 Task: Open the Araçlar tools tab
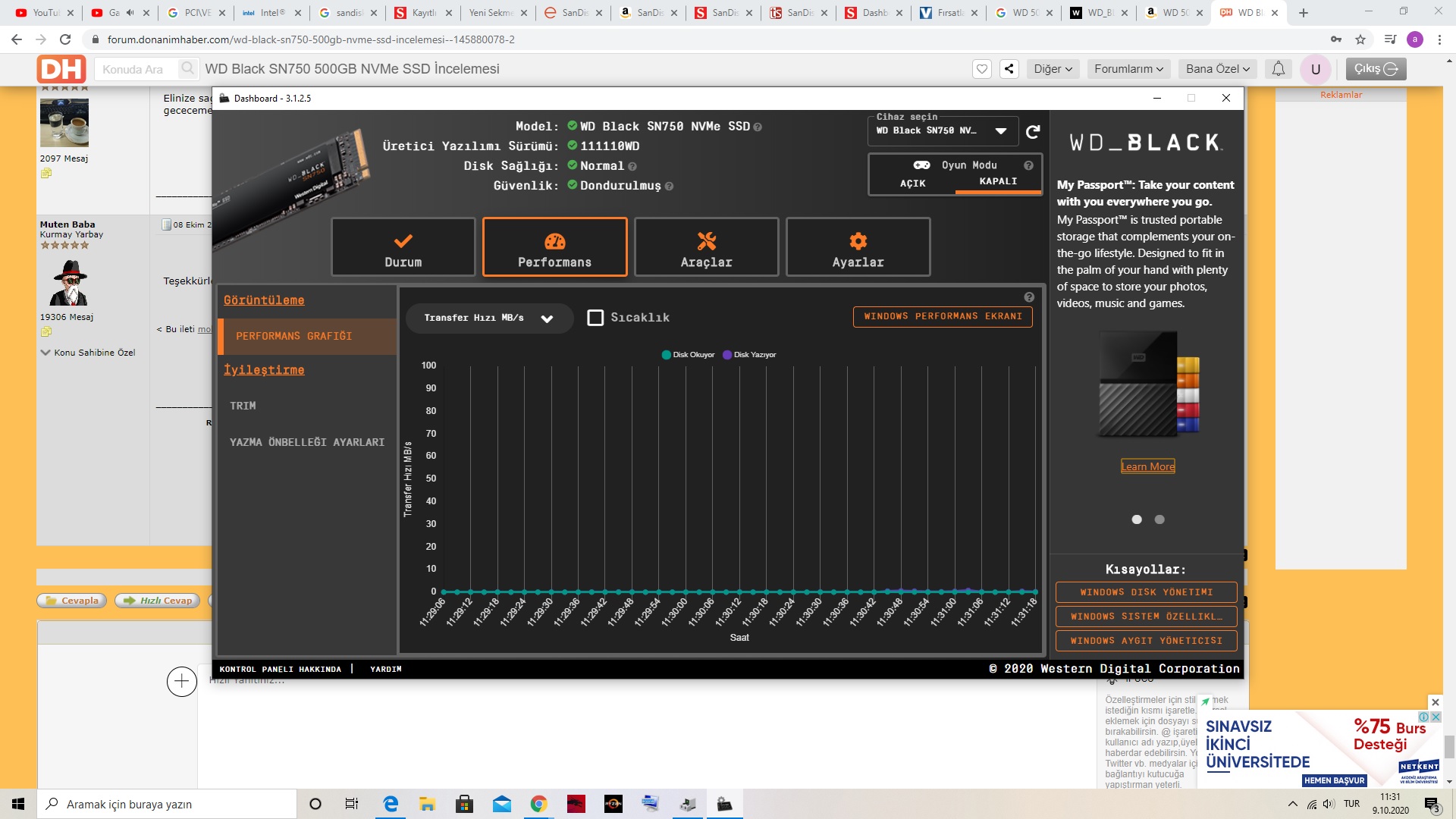tap(706, 247)
